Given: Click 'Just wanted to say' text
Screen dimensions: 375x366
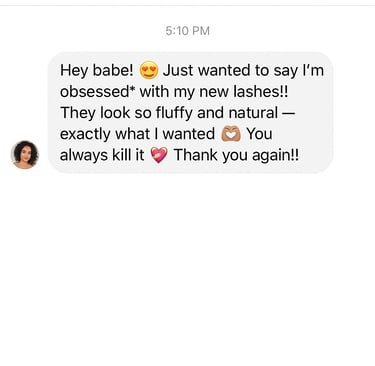Looking at the screenshot, I should 230,70.
